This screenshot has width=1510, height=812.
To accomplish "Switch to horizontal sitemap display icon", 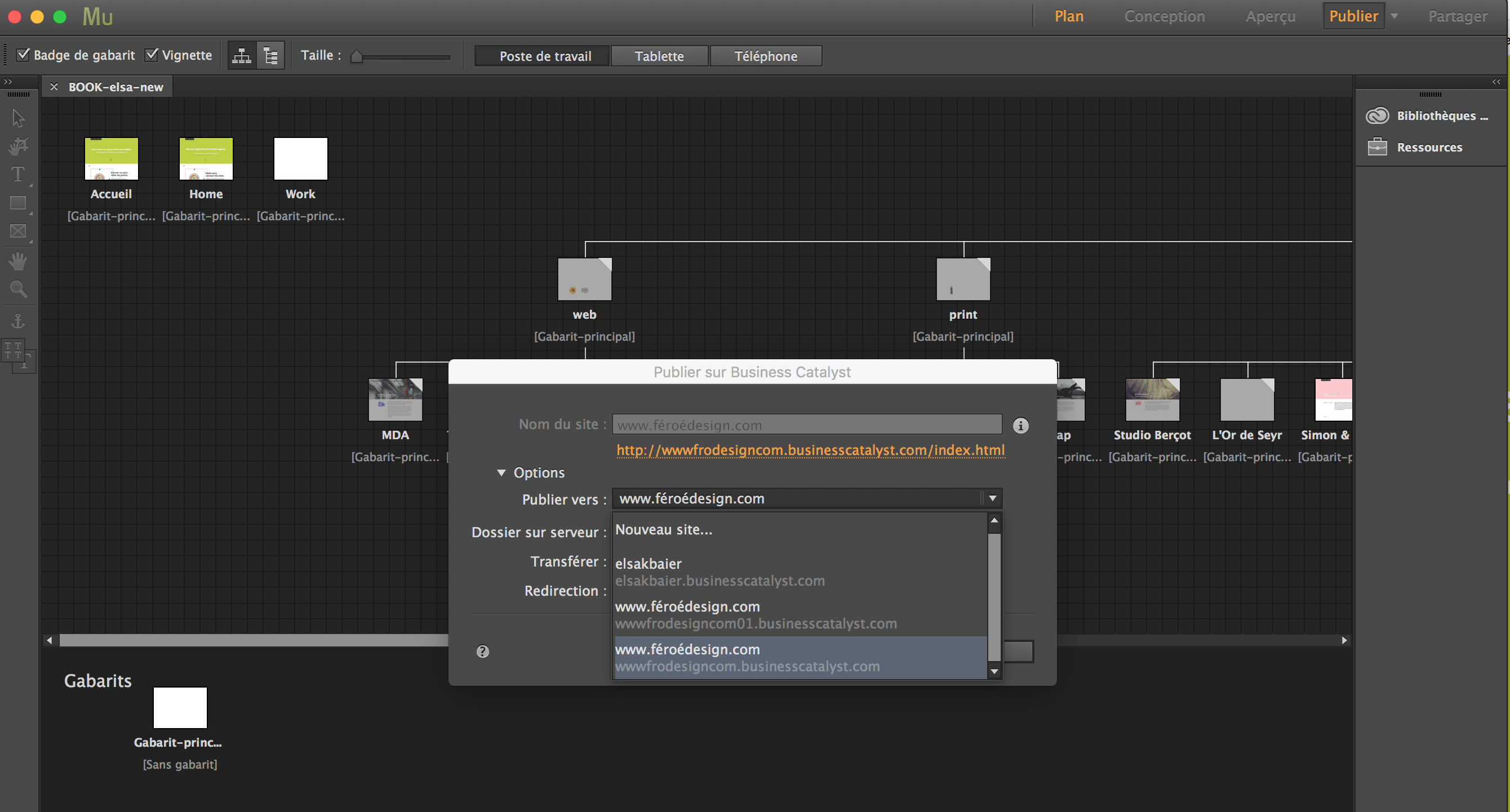I will [x=242, y=56].
